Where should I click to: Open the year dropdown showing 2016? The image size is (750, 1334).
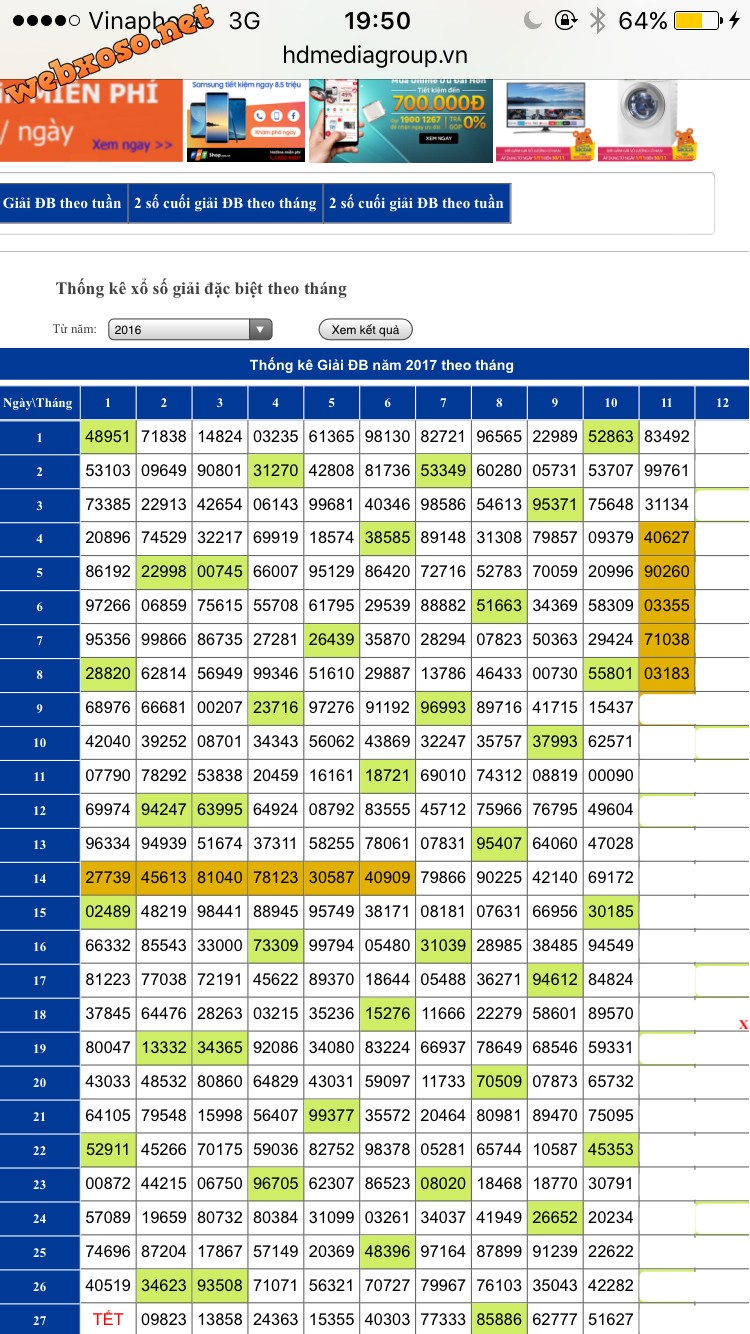click(191, 329)
